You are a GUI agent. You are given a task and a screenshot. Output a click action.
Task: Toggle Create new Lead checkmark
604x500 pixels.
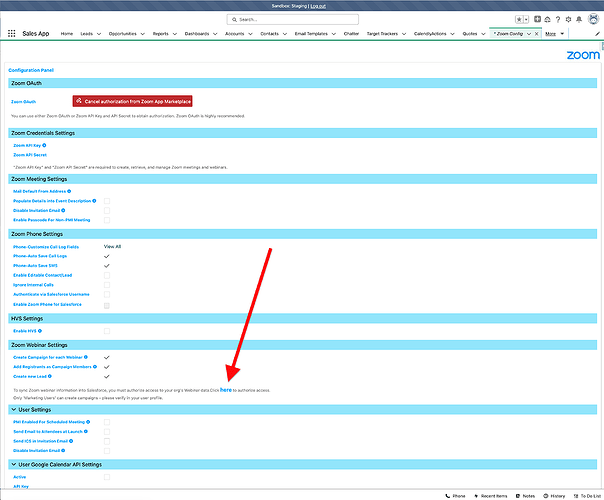[107, 377]
